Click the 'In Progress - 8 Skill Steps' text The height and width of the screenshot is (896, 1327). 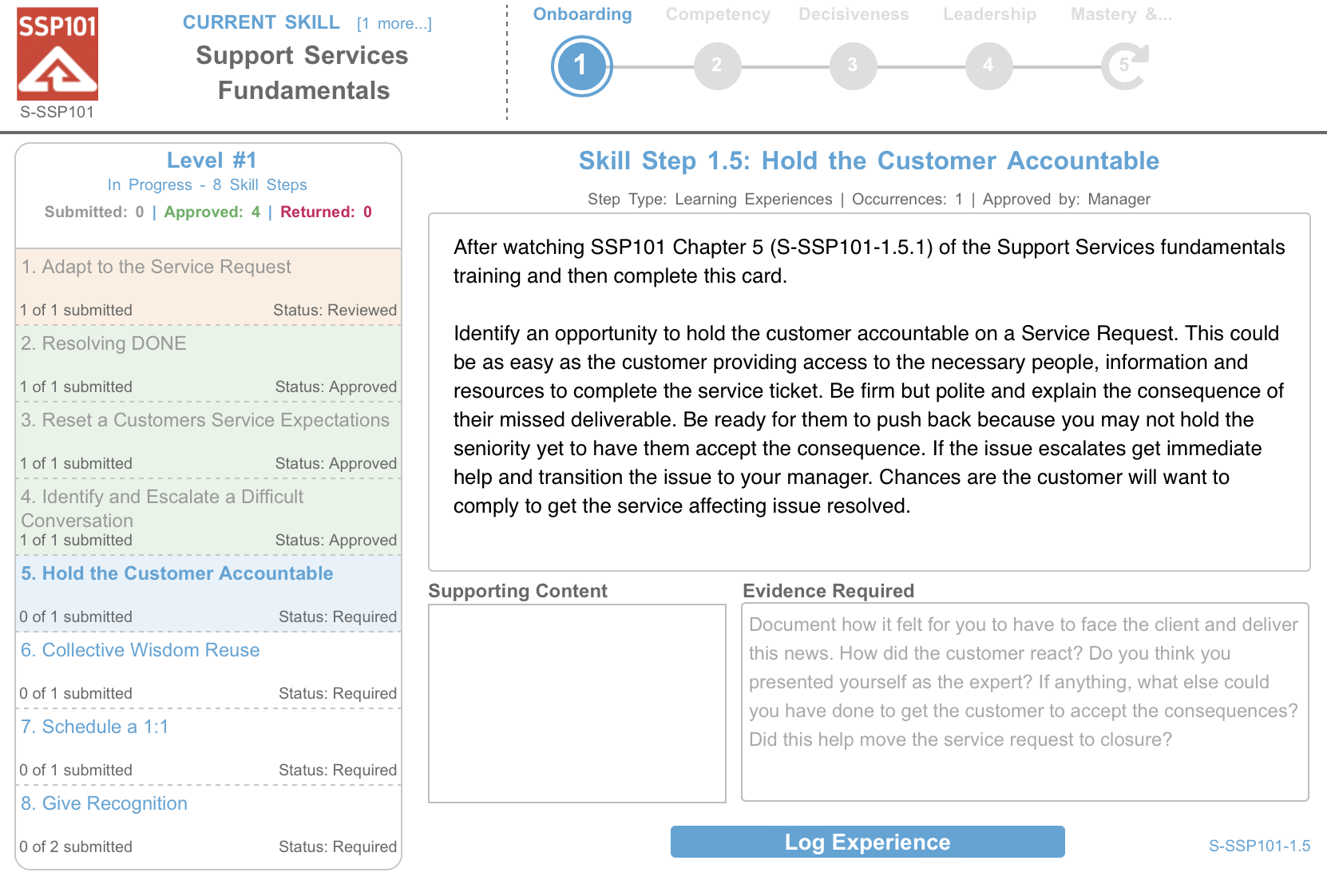click(x=208, y=184)
